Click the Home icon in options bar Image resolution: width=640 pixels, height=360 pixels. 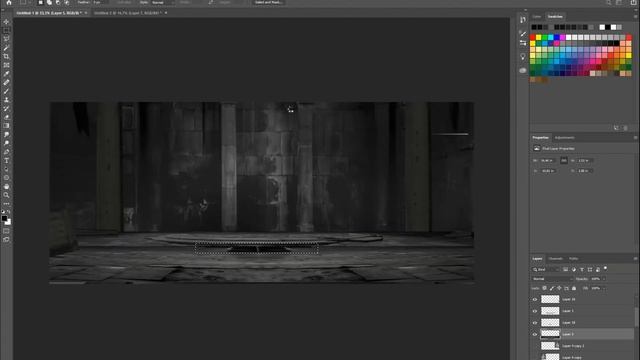click(9, 2)
